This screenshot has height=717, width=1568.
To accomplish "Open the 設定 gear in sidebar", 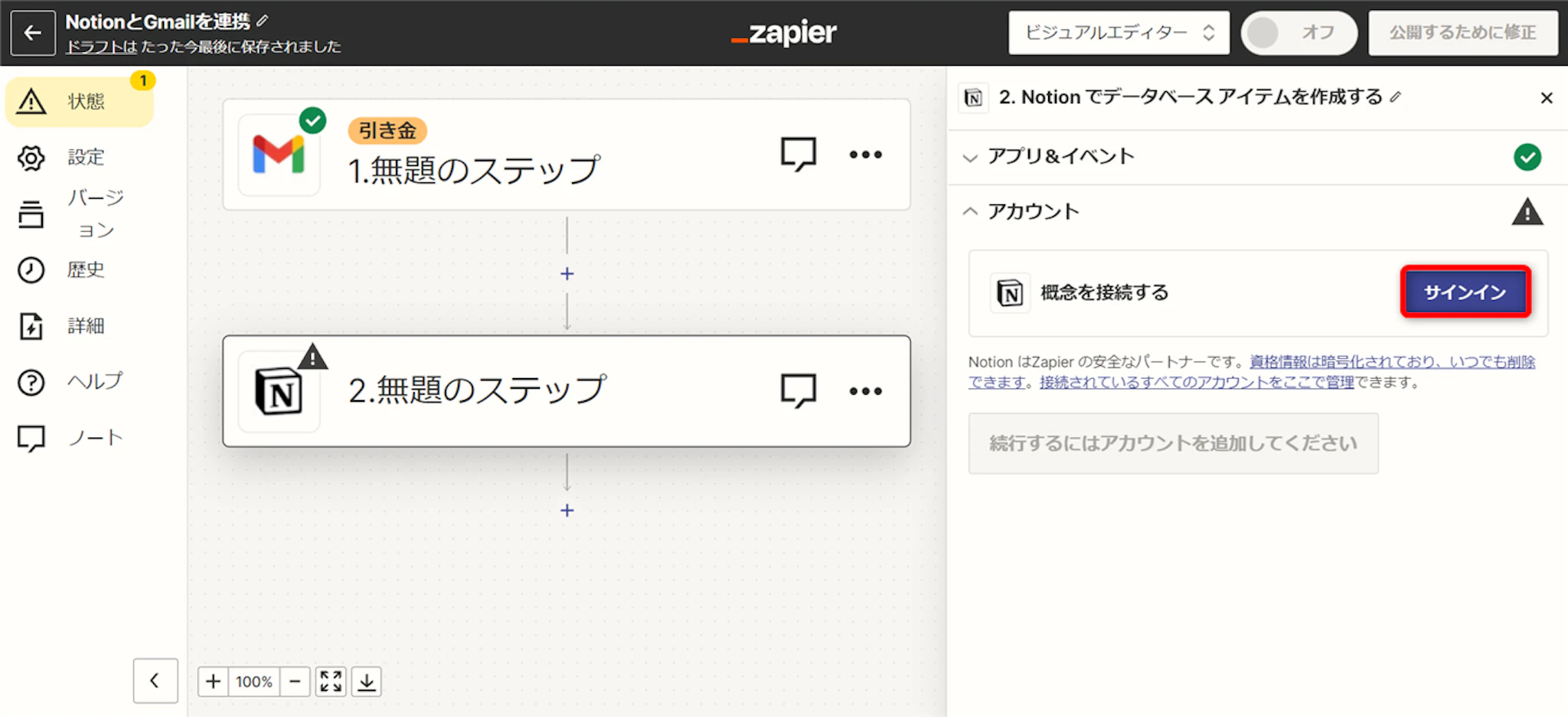I will point(31,158).
